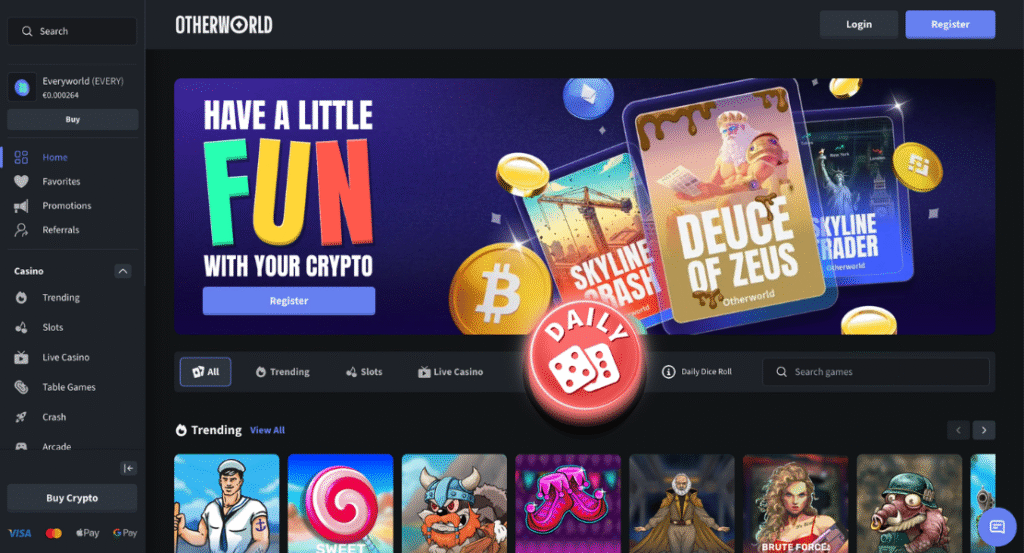Show next Trending games with right arrow
This screenshot has width=1024, height=553.
point(984,430)
